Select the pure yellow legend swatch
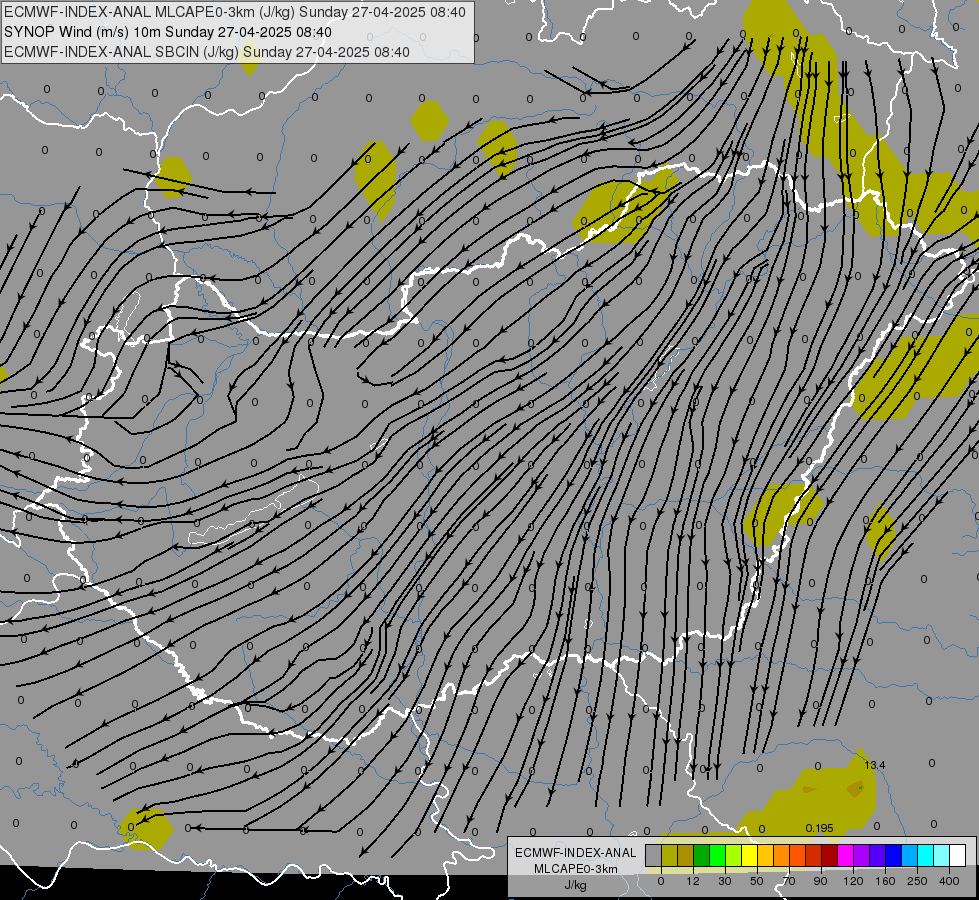Viewport: 979px width, 900px height. click(x=750, y=855)
